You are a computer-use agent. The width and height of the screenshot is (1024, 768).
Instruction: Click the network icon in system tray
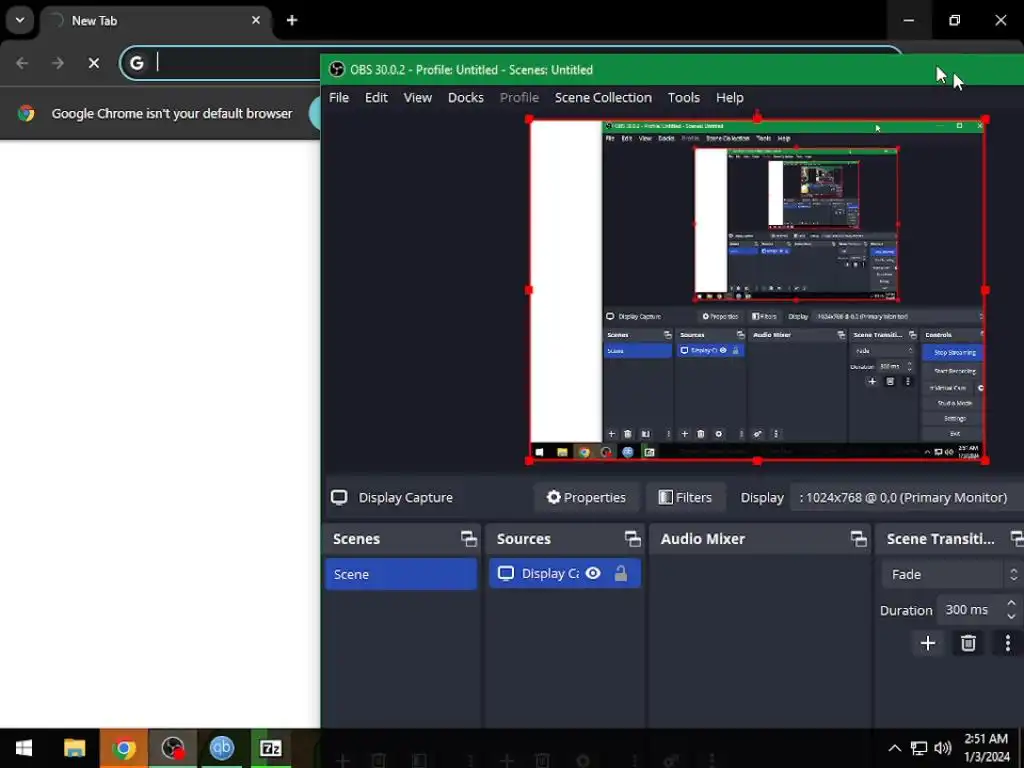919,748
